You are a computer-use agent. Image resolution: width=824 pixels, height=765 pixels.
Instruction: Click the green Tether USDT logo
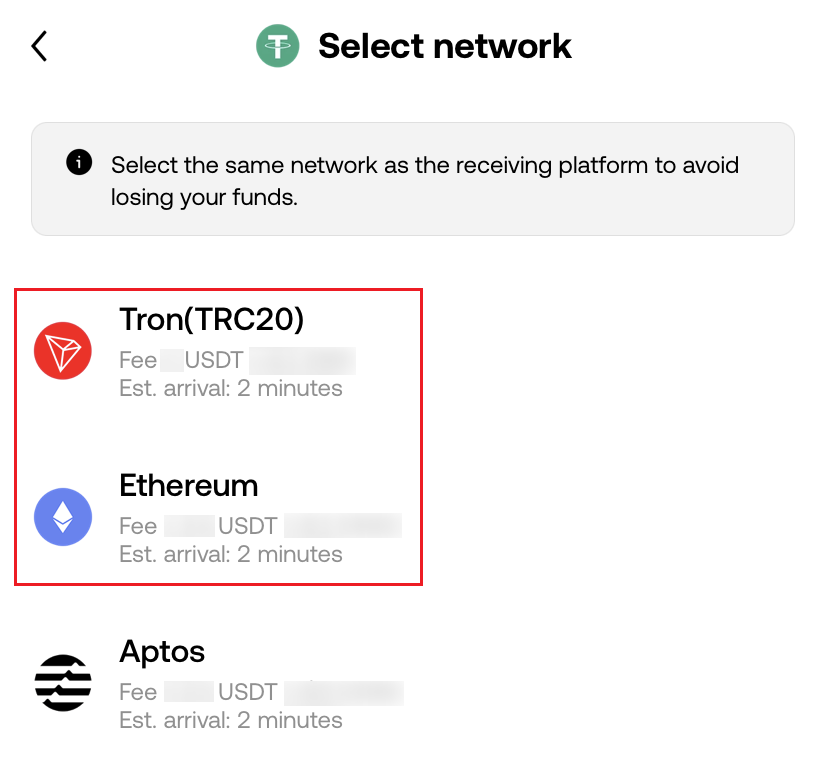click(x=277, y=46)
